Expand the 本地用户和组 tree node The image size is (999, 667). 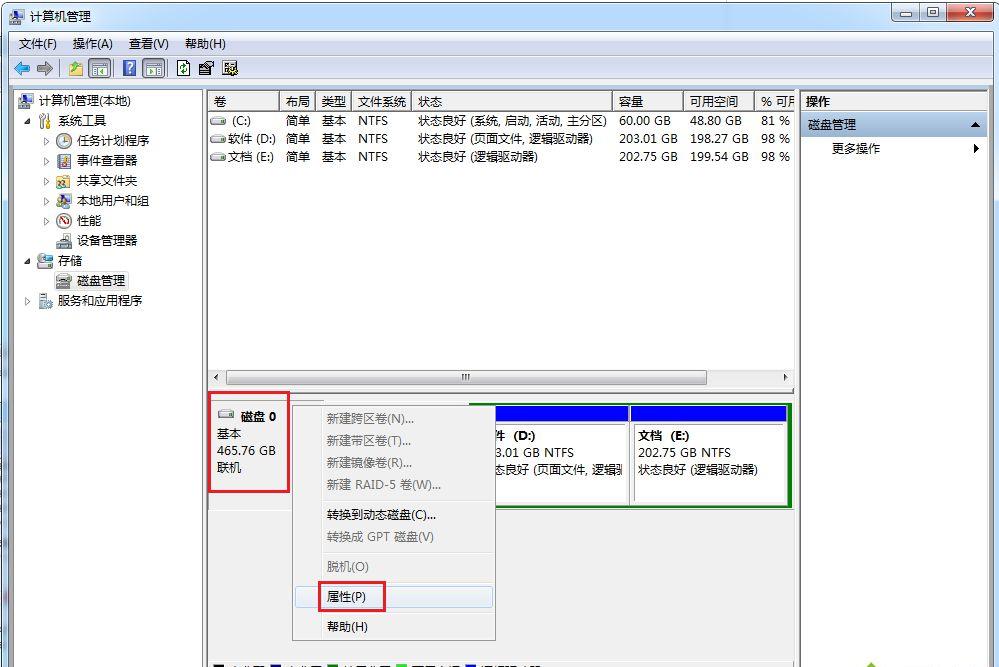47,201
